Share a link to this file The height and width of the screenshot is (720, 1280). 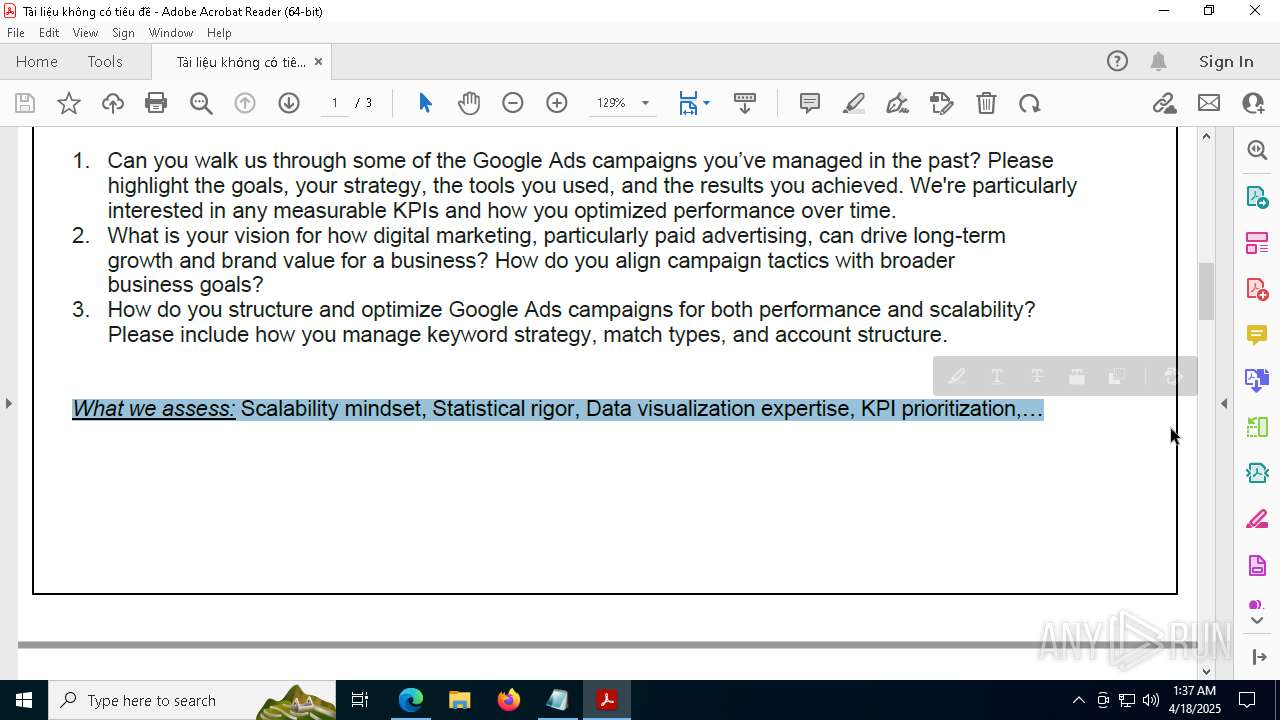pyautogui.click(x=1165, y=103)
